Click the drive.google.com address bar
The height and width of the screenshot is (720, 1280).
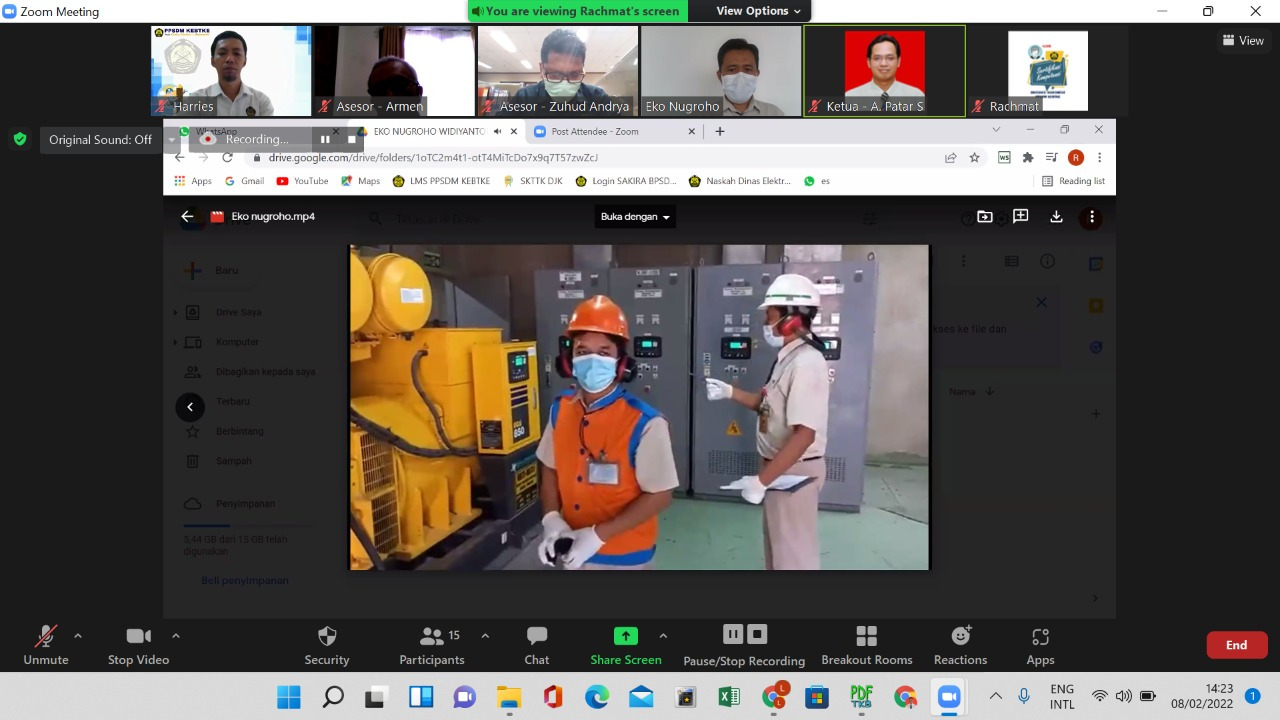click(590, 157)
